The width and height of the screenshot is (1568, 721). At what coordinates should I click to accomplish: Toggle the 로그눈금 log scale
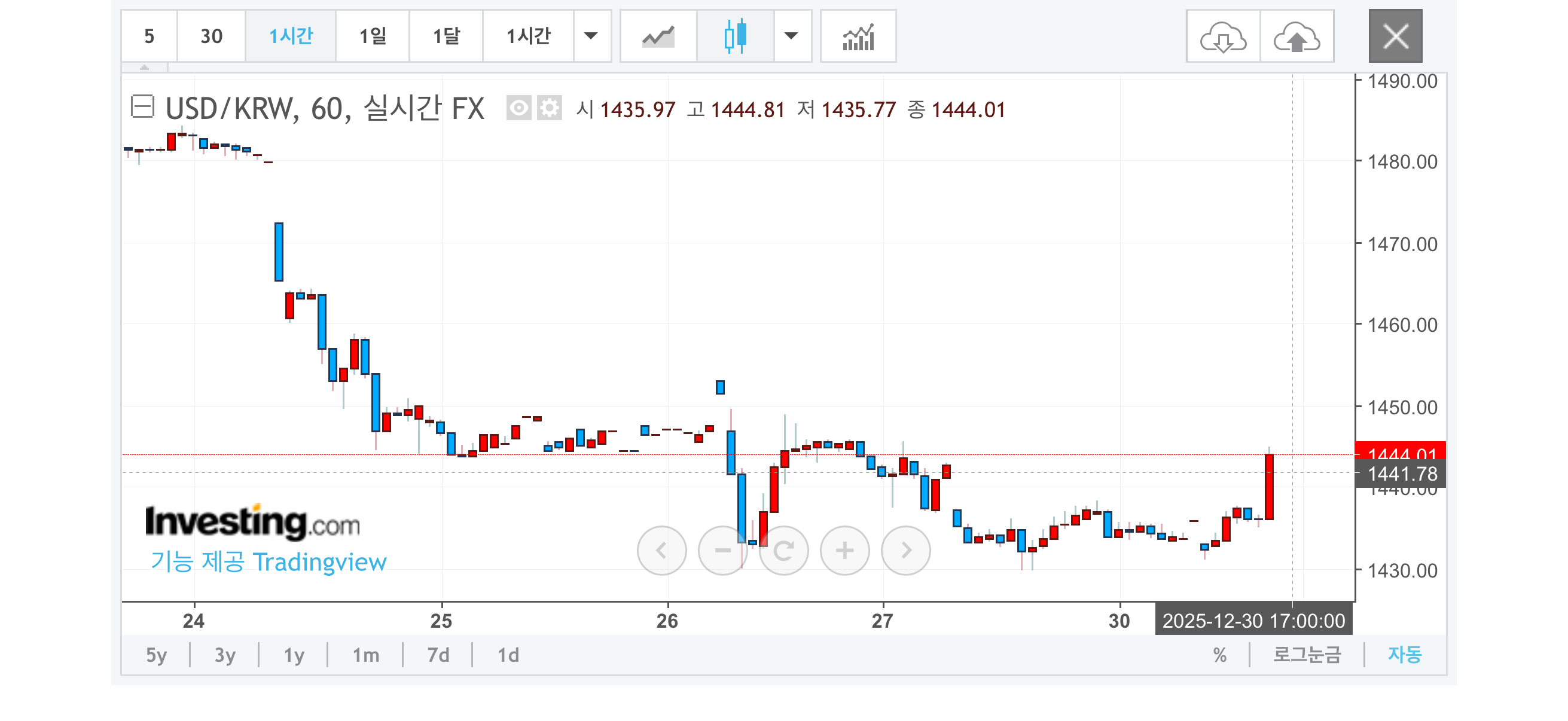click(1307, 655)
